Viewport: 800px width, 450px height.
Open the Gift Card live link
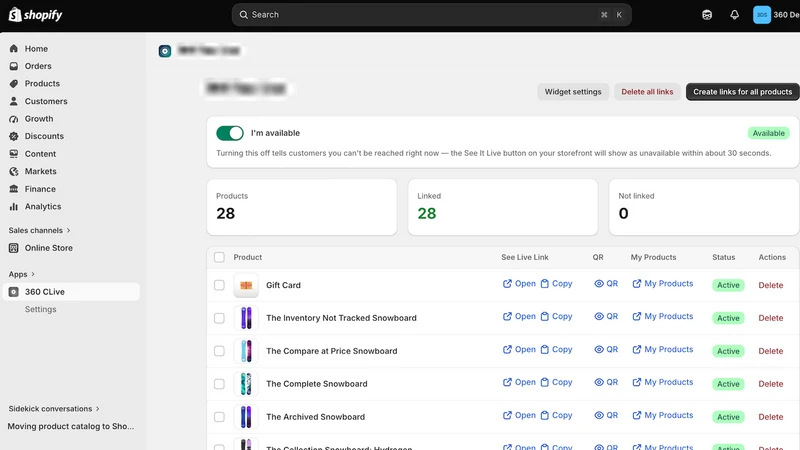click(519, 284)
